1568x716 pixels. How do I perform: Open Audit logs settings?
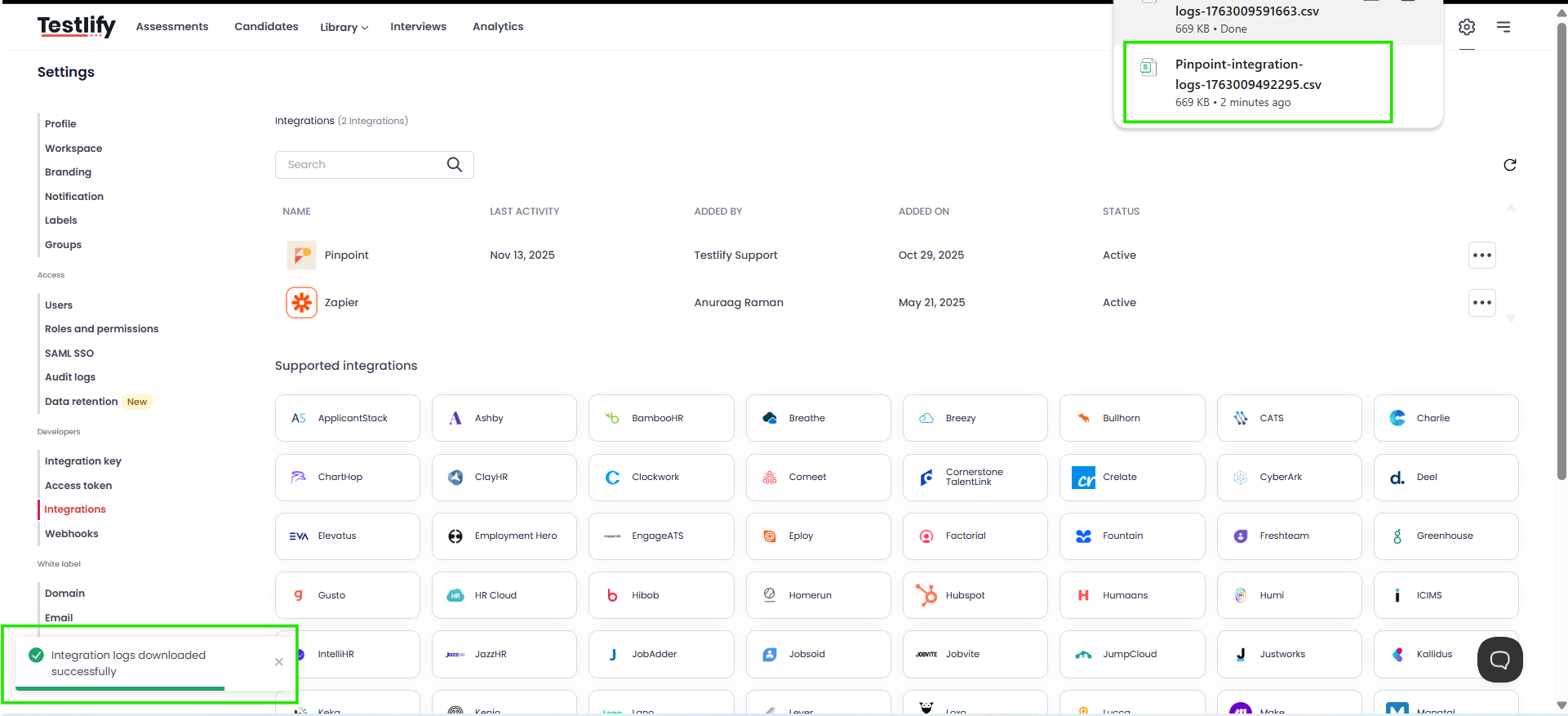click(70, 377)
